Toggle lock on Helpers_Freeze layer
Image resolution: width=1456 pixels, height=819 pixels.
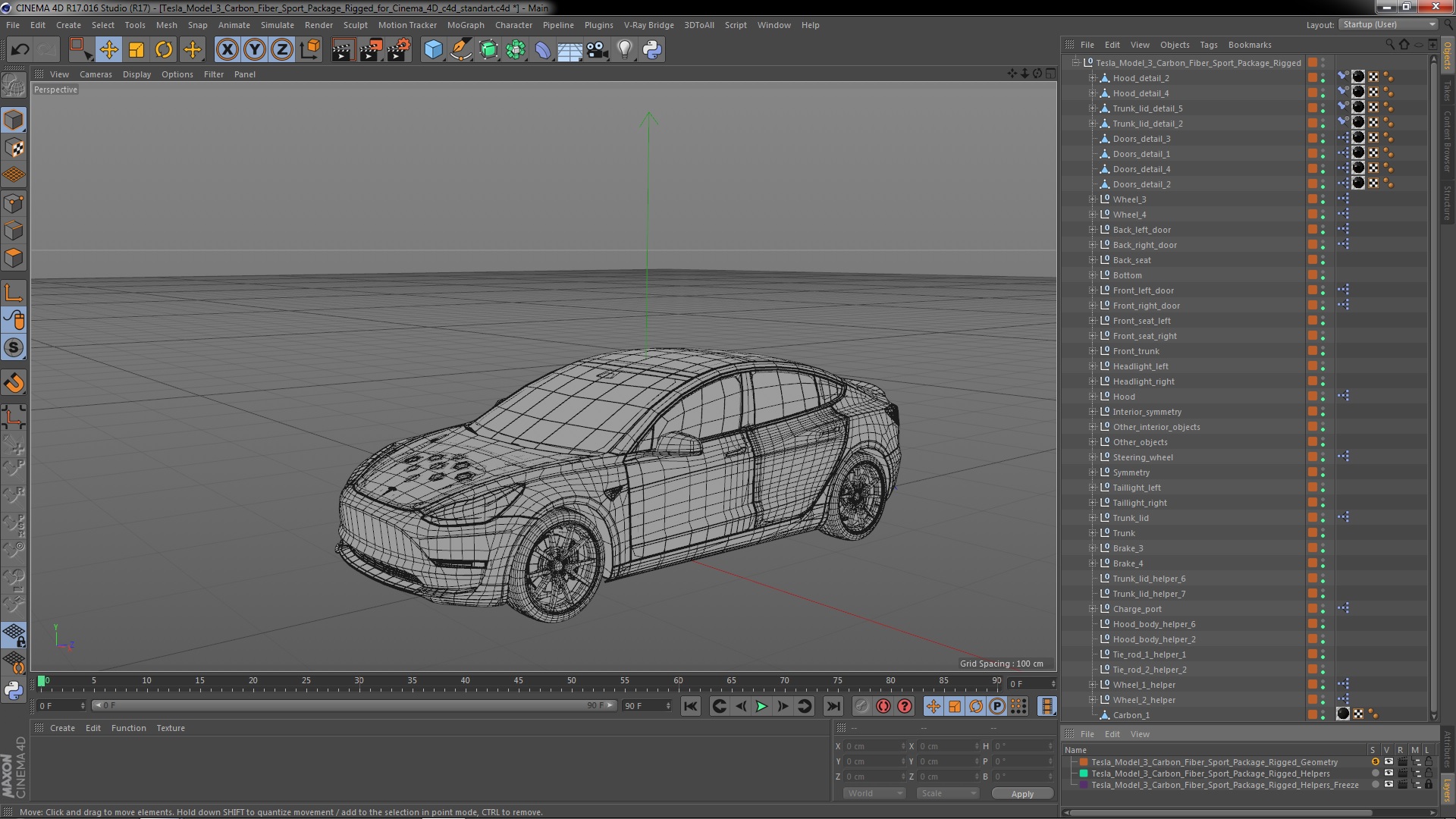click(x=1429, y=785)
